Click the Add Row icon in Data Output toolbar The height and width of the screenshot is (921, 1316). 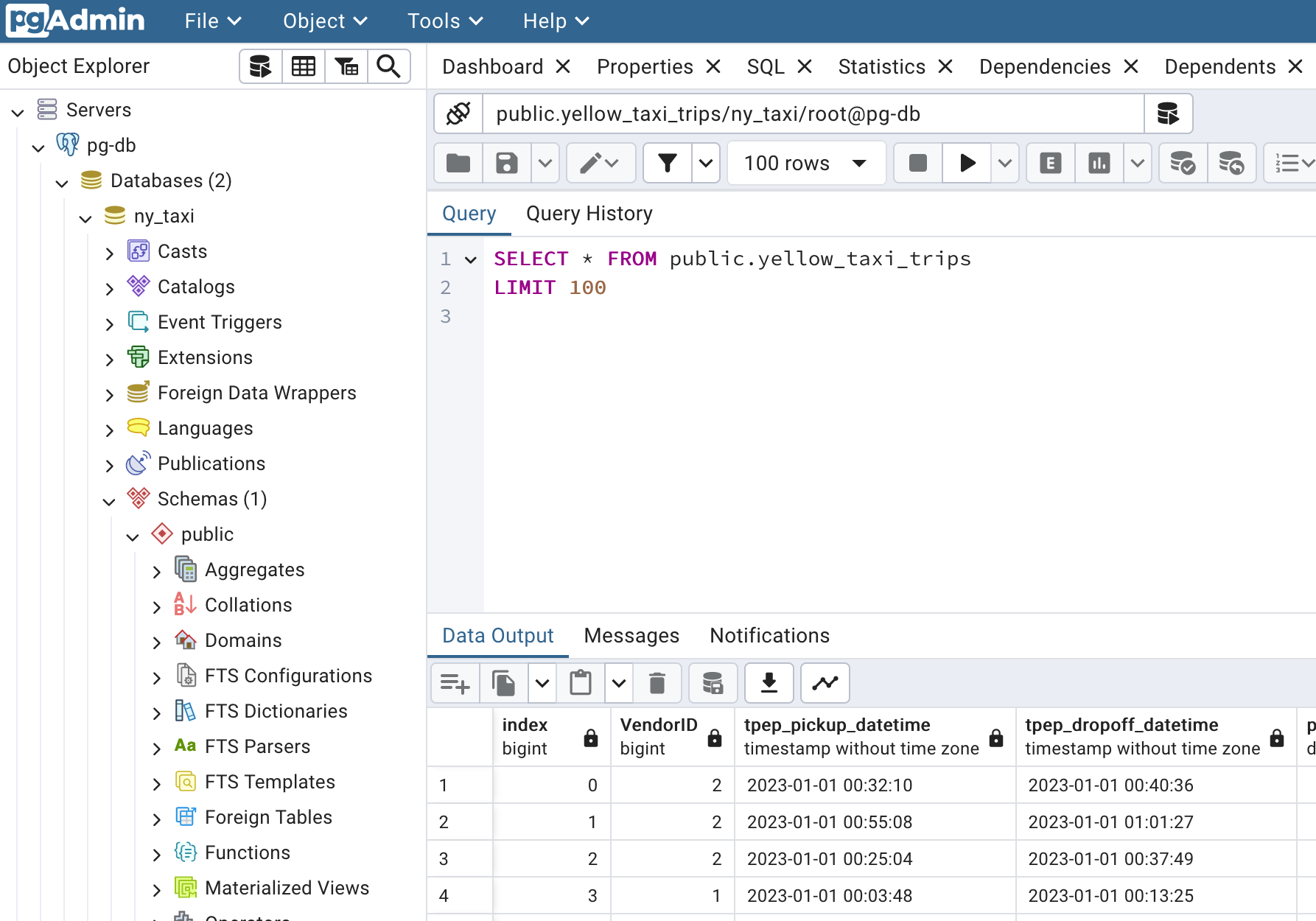pos(455,684)
